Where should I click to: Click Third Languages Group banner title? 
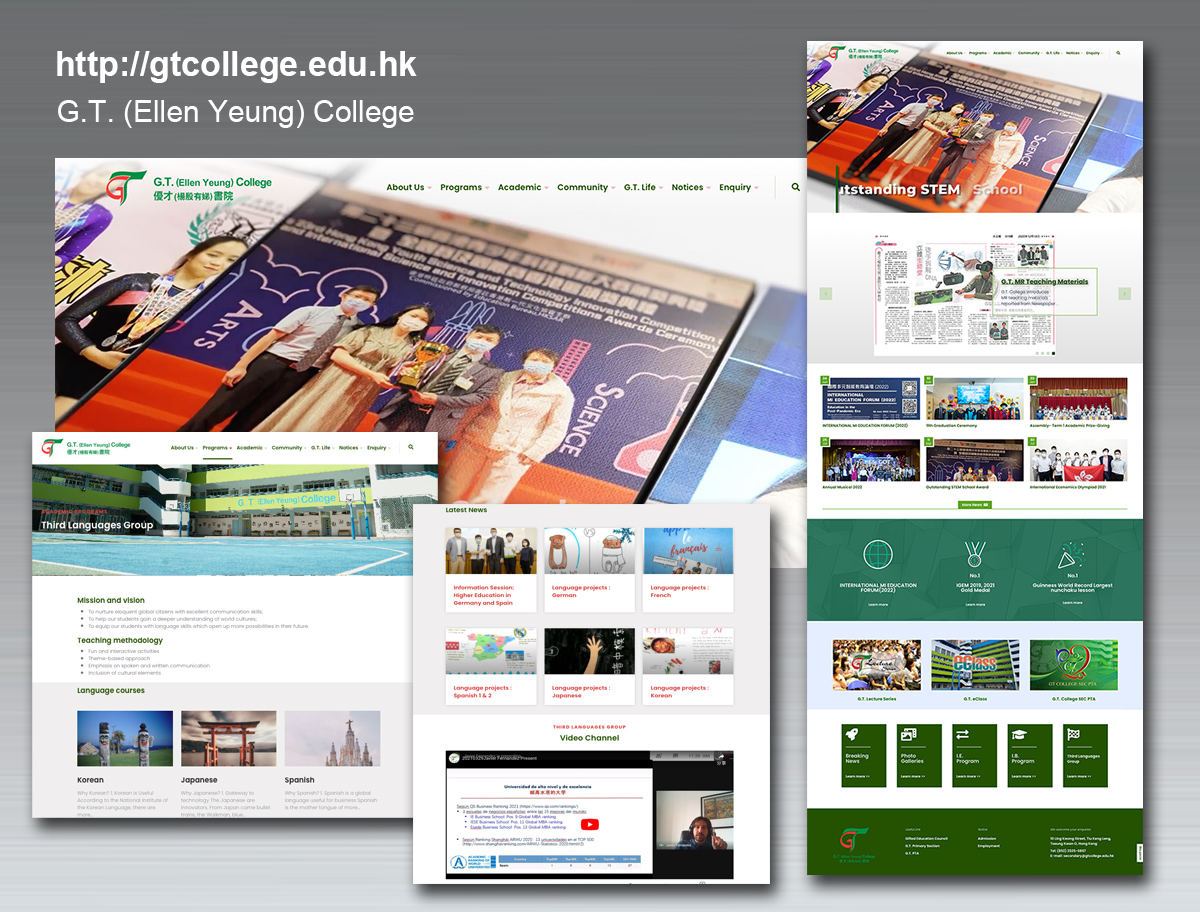click(x=97, y=525)
